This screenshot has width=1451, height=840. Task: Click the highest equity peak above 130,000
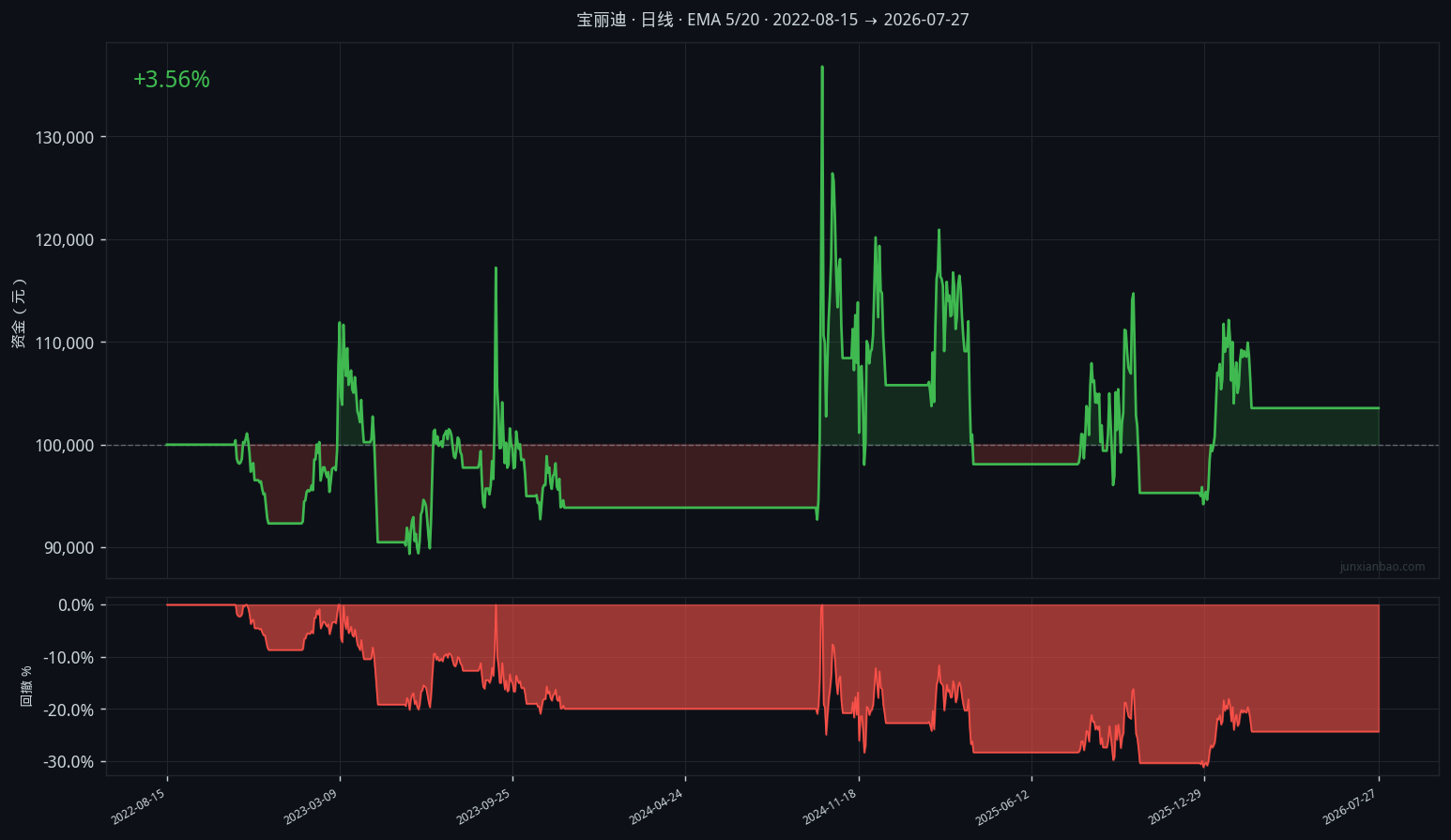(x=822, y=68)
